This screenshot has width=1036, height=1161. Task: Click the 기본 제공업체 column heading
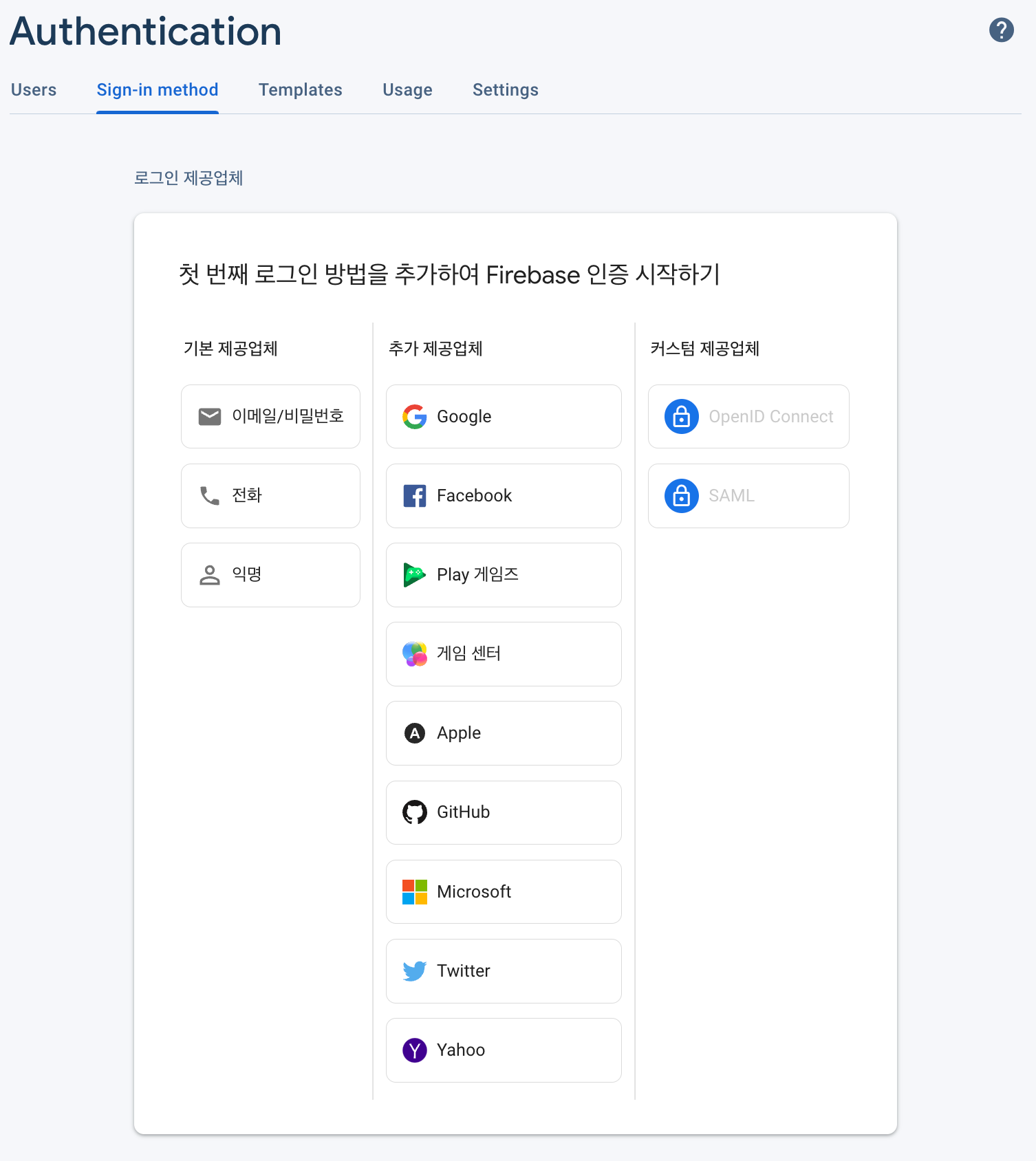tap(230, 349)
